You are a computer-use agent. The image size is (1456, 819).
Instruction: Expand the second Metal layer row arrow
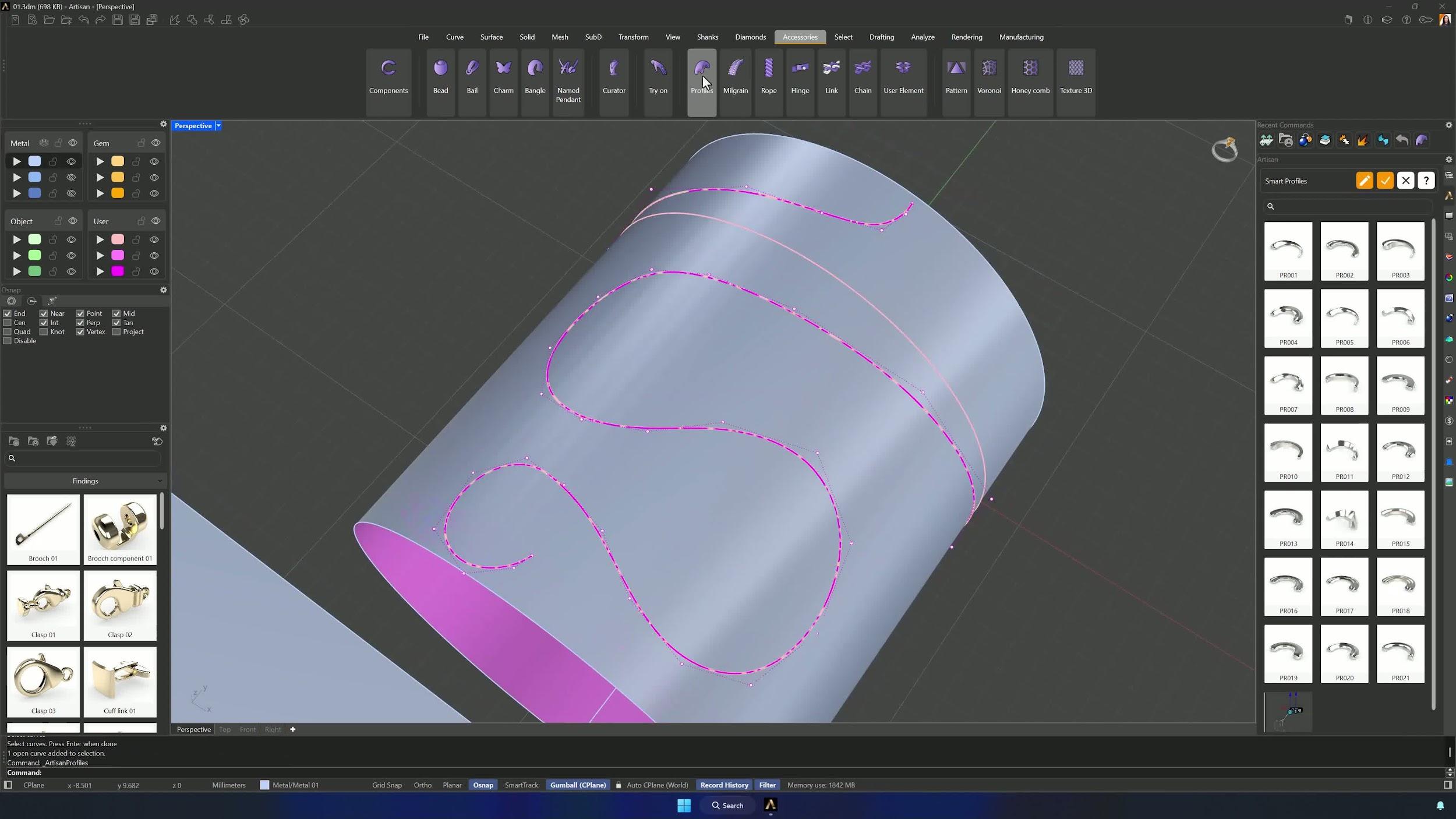[17, 177]
